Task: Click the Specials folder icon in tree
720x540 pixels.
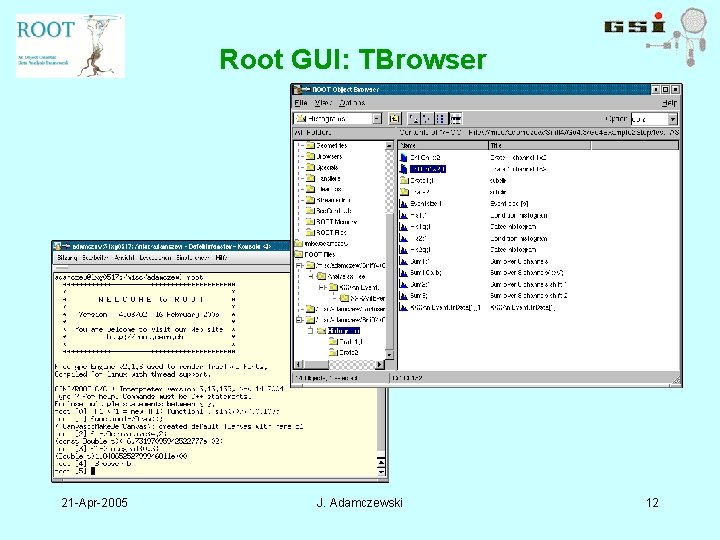Action: point(310,167)
